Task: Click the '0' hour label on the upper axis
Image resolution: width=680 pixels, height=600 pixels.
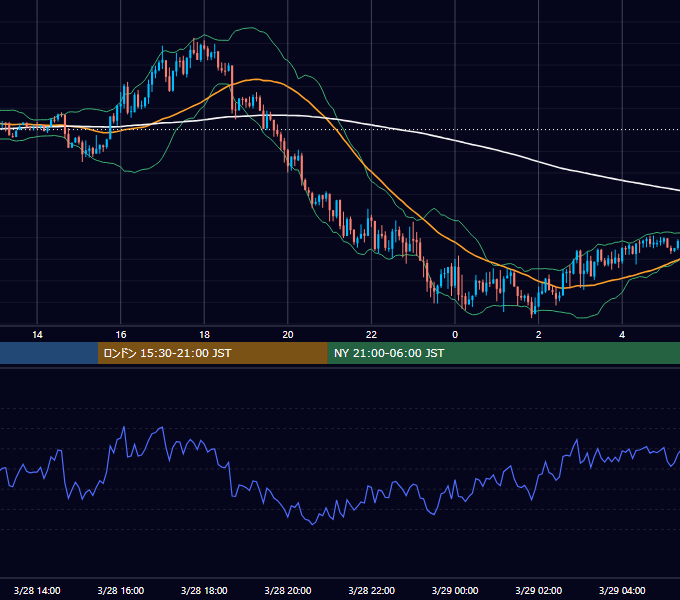Action: 455,335
